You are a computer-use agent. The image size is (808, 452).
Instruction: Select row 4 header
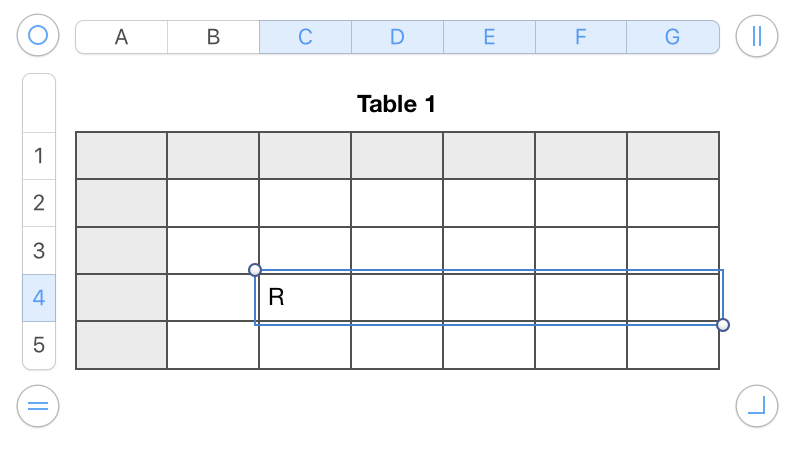39,297
